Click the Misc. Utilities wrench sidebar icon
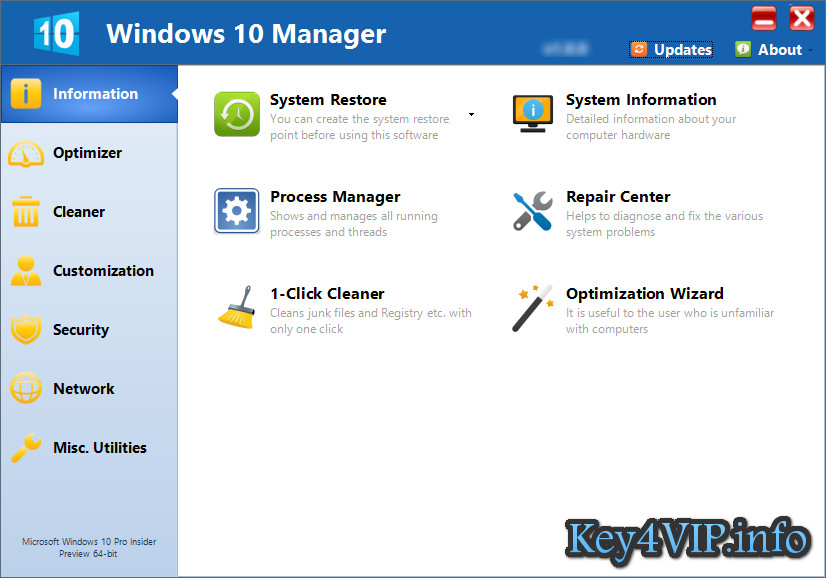Screen dimensions: 826x578 click(26, 447)
